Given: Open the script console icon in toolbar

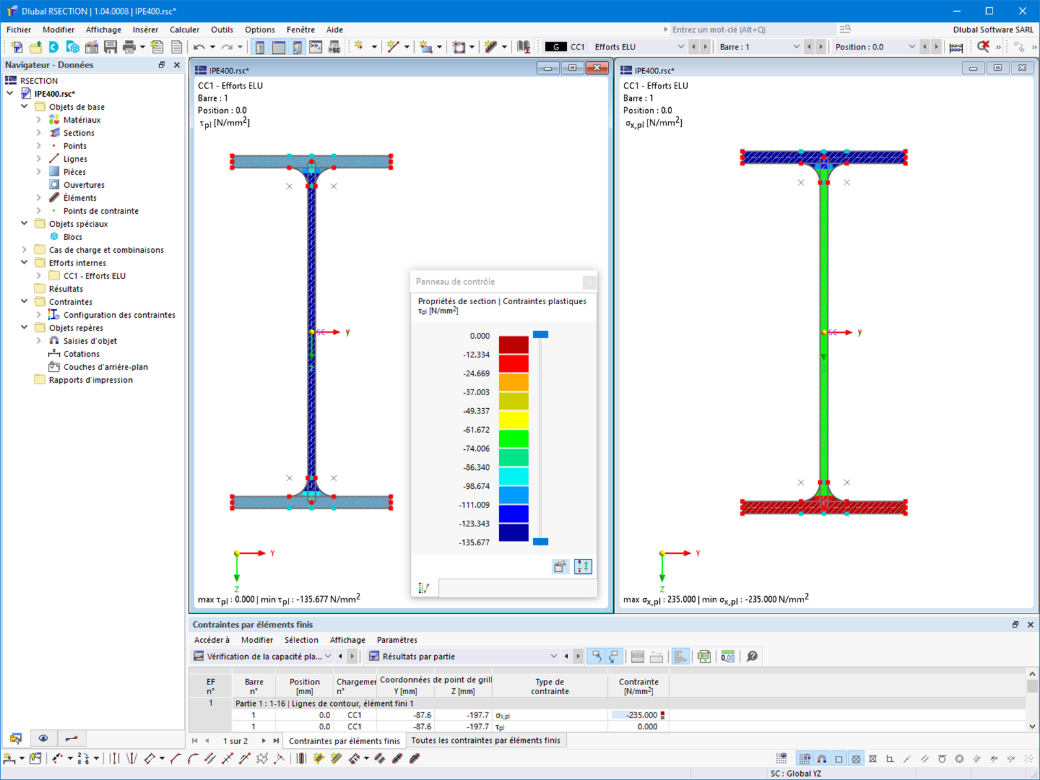Looking at the screenshot, I should (x=316, y=47).
